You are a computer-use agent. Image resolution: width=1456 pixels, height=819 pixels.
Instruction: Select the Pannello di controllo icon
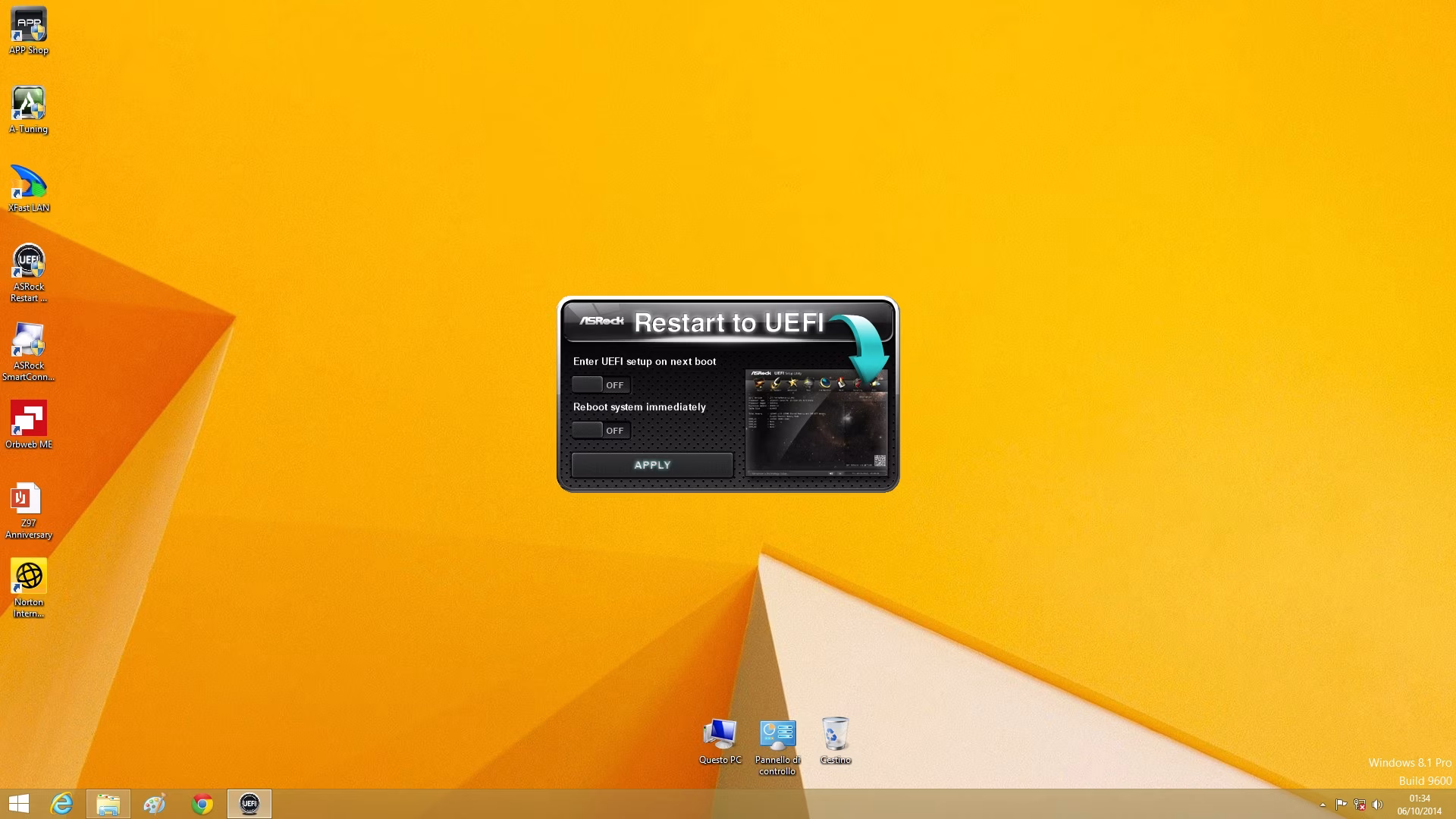click(777, 747)
